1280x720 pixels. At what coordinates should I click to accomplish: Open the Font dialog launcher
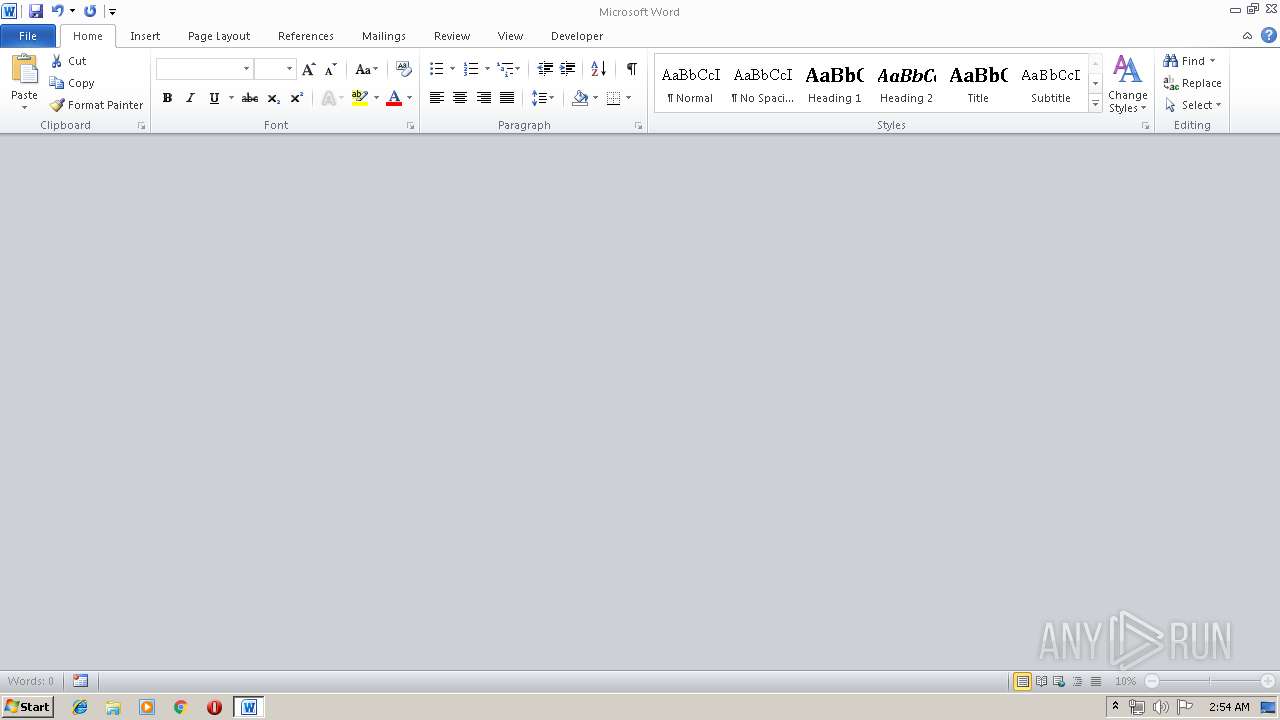click(x=410, y=126)
